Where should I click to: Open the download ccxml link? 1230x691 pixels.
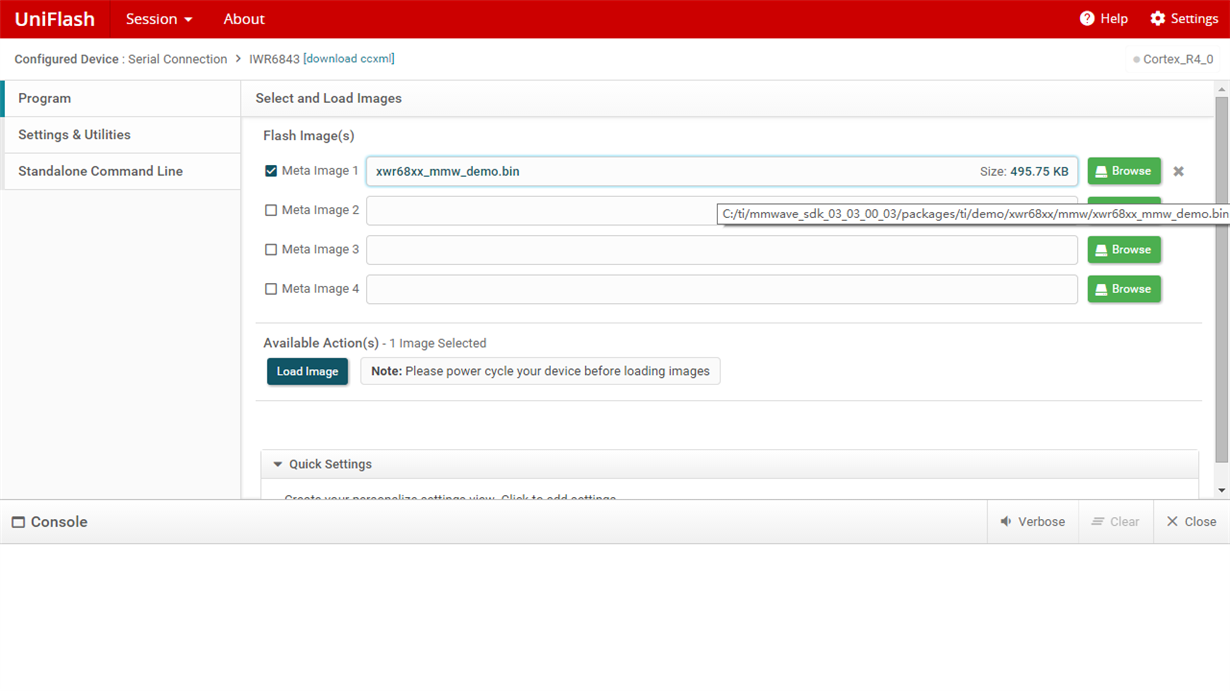coord(349,58)
